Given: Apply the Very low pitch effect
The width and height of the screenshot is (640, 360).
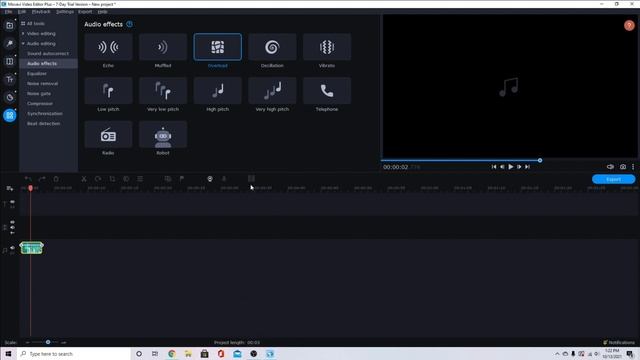Looking at the screenshot, I should pyautogui.click(x=163, y=91).
